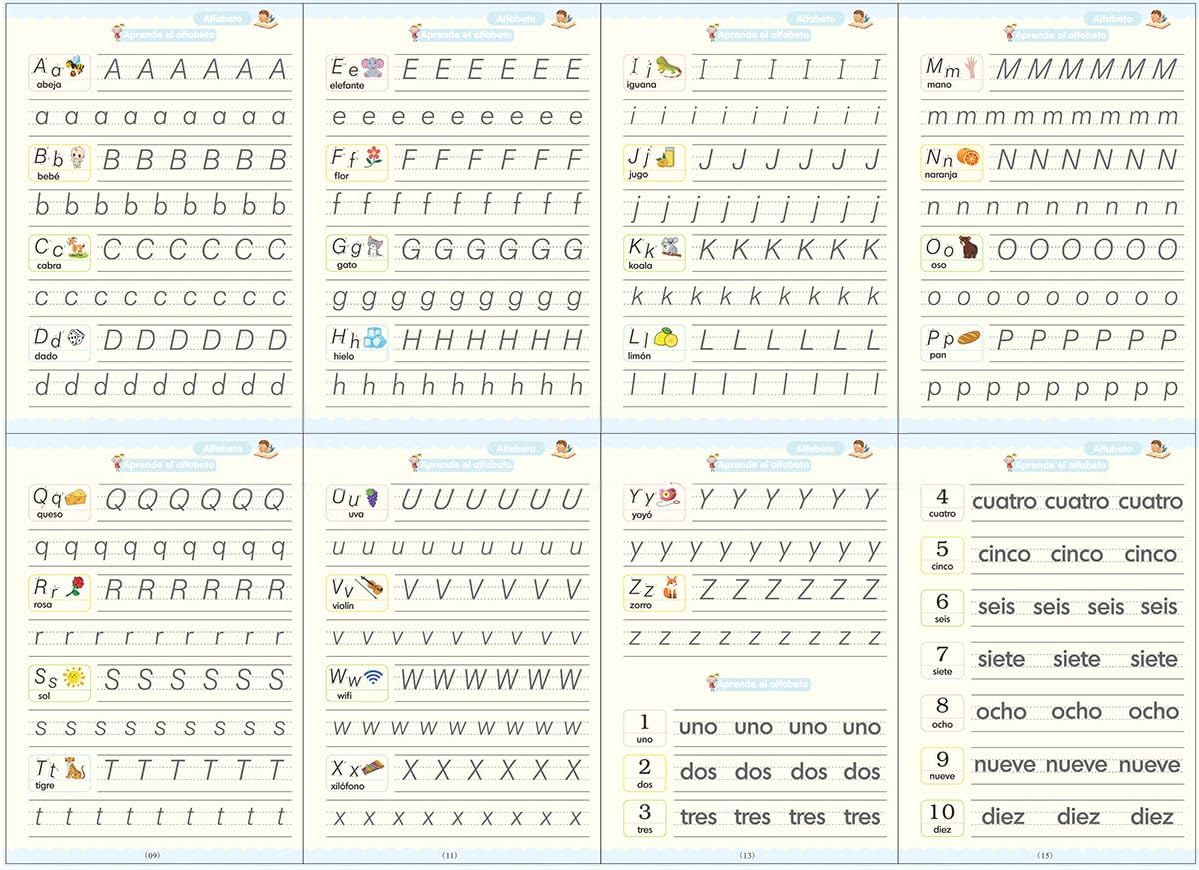Viewport: 1199px width, 870px height.
Task: Select the grapes icon next to Uu
Action: click(372, 497)
